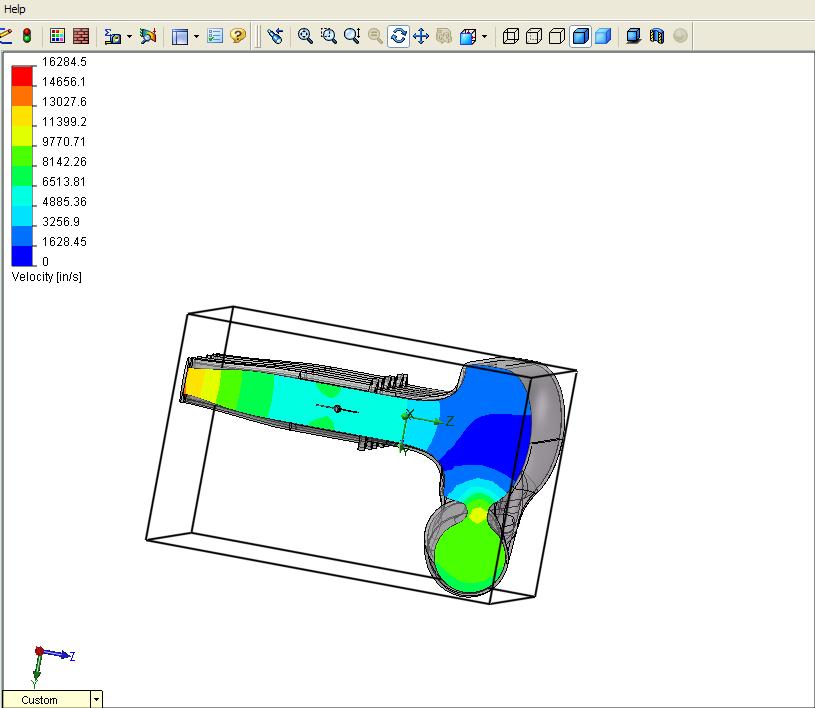
Task: Click the red swatch in velocity legend
Action: 23,77
